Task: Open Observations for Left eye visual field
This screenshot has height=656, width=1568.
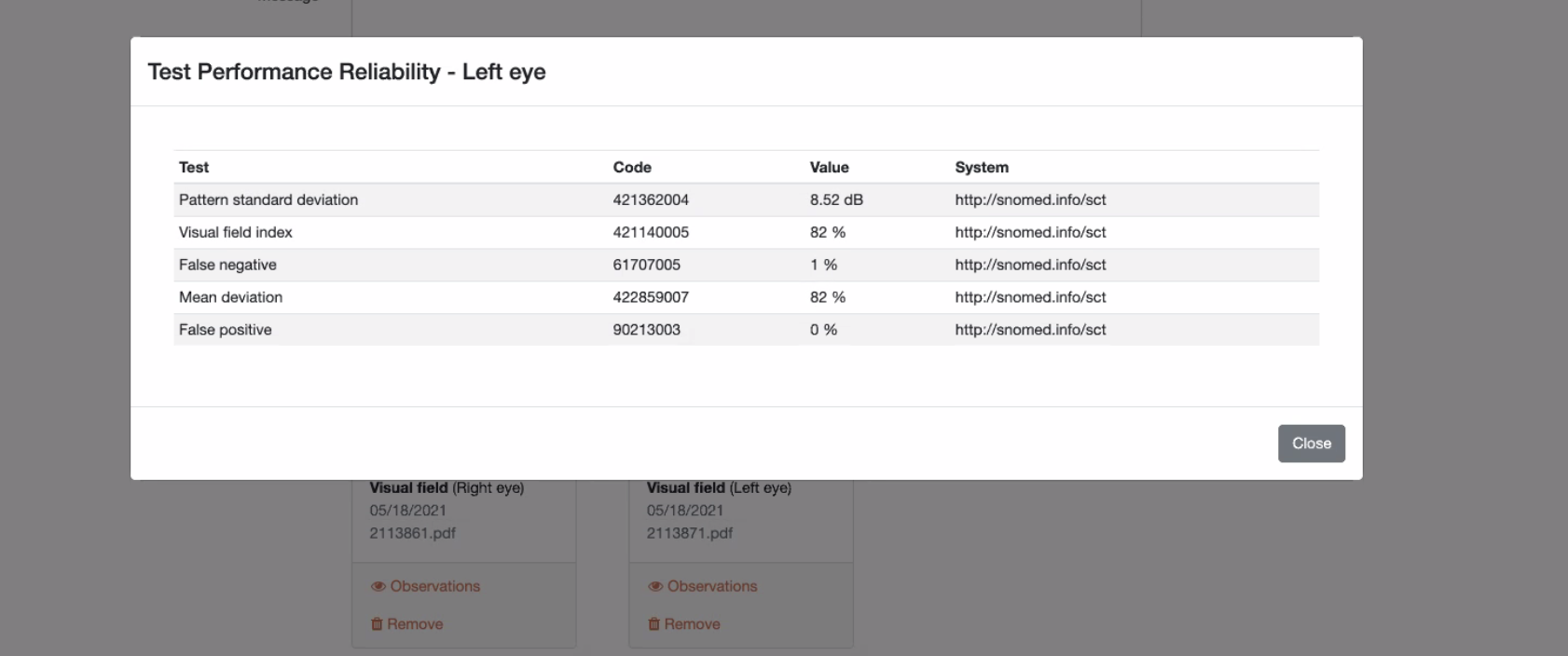Action: point(702,586)
